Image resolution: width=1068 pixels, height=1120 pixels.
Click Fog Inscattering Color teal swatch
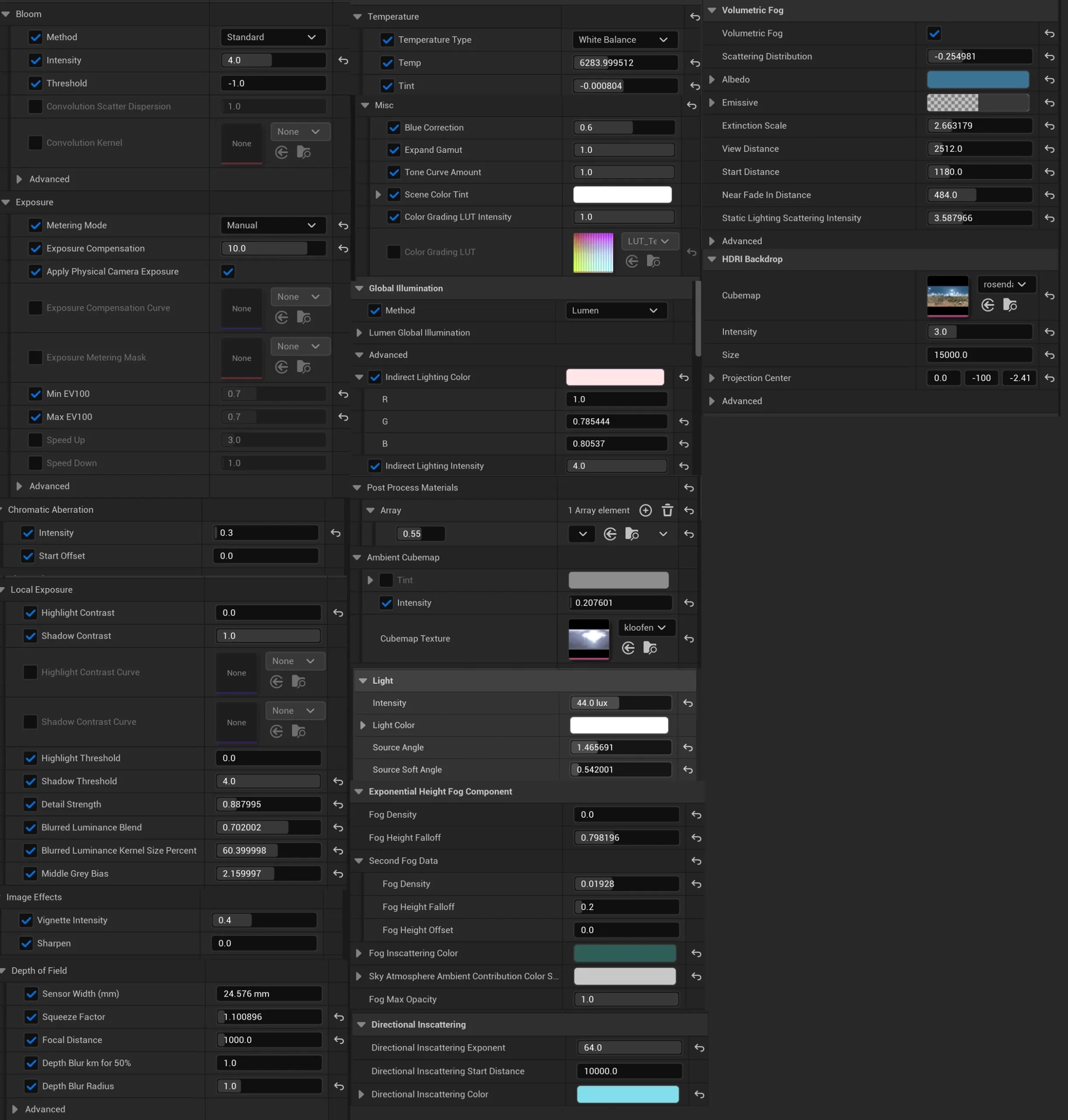click(625, 953)
